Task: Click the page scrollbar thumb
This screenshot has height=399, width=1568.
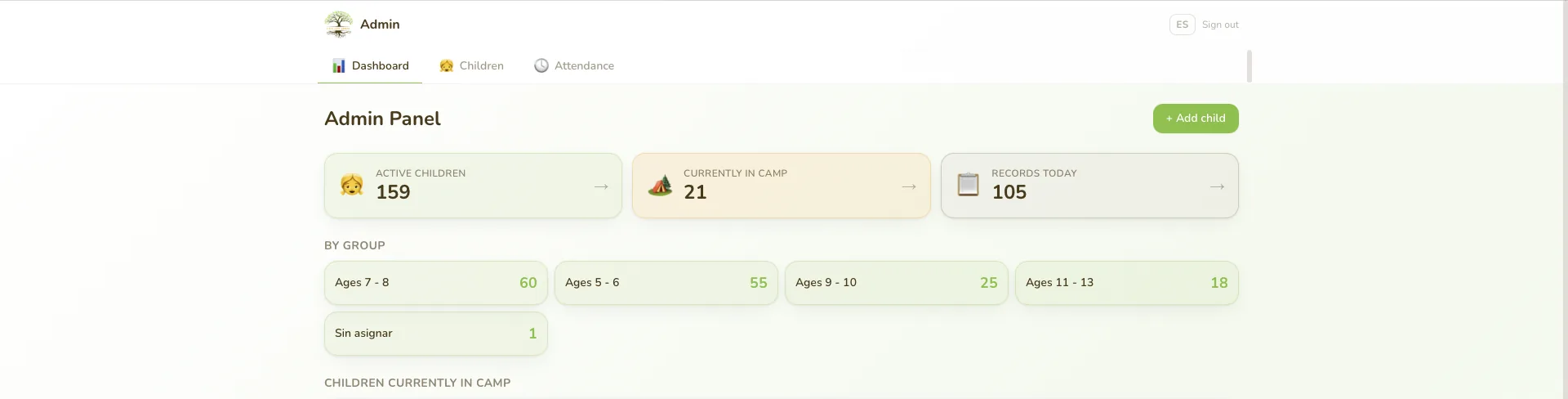Action: pyautogui.click(x=1249, y=66)
